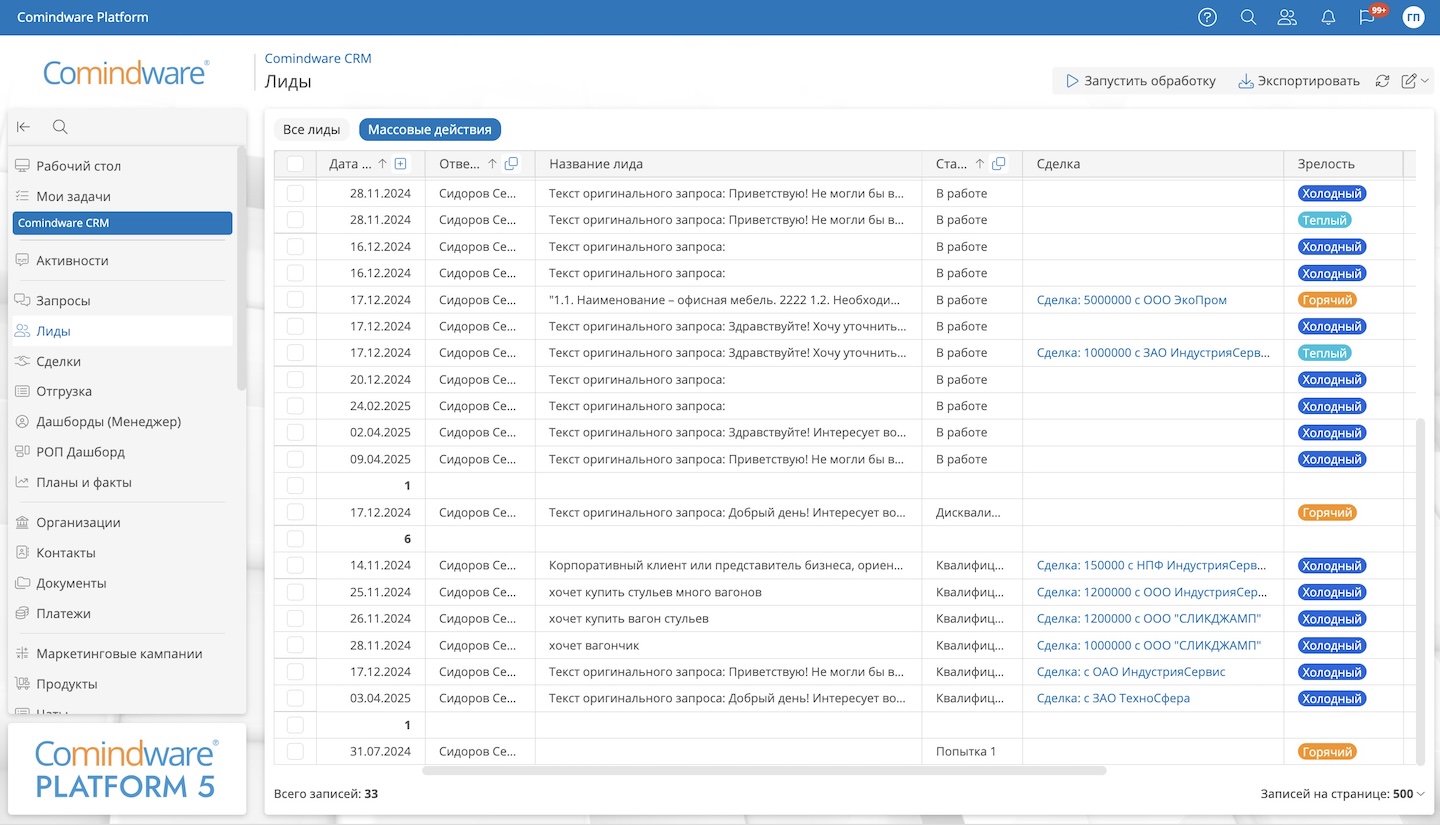The image size is (1440, 825).
Task: Click the Сделки handshake icon
Action: [22, 361]
